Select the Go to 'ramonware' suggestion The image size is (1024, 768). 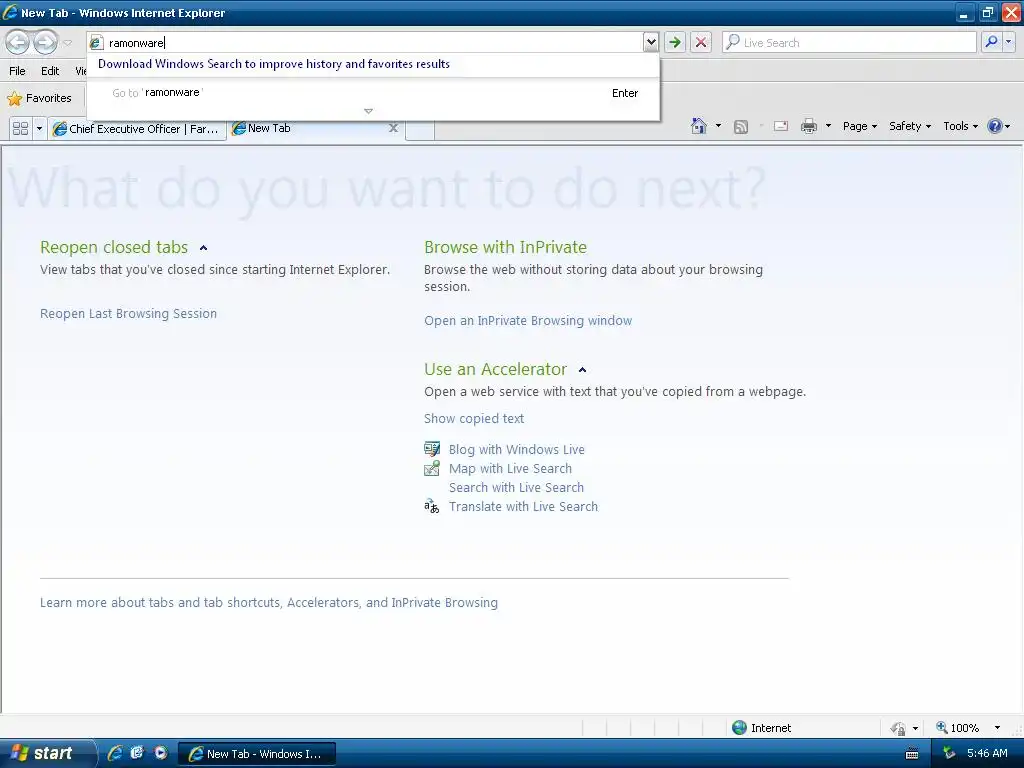[373, 93]
